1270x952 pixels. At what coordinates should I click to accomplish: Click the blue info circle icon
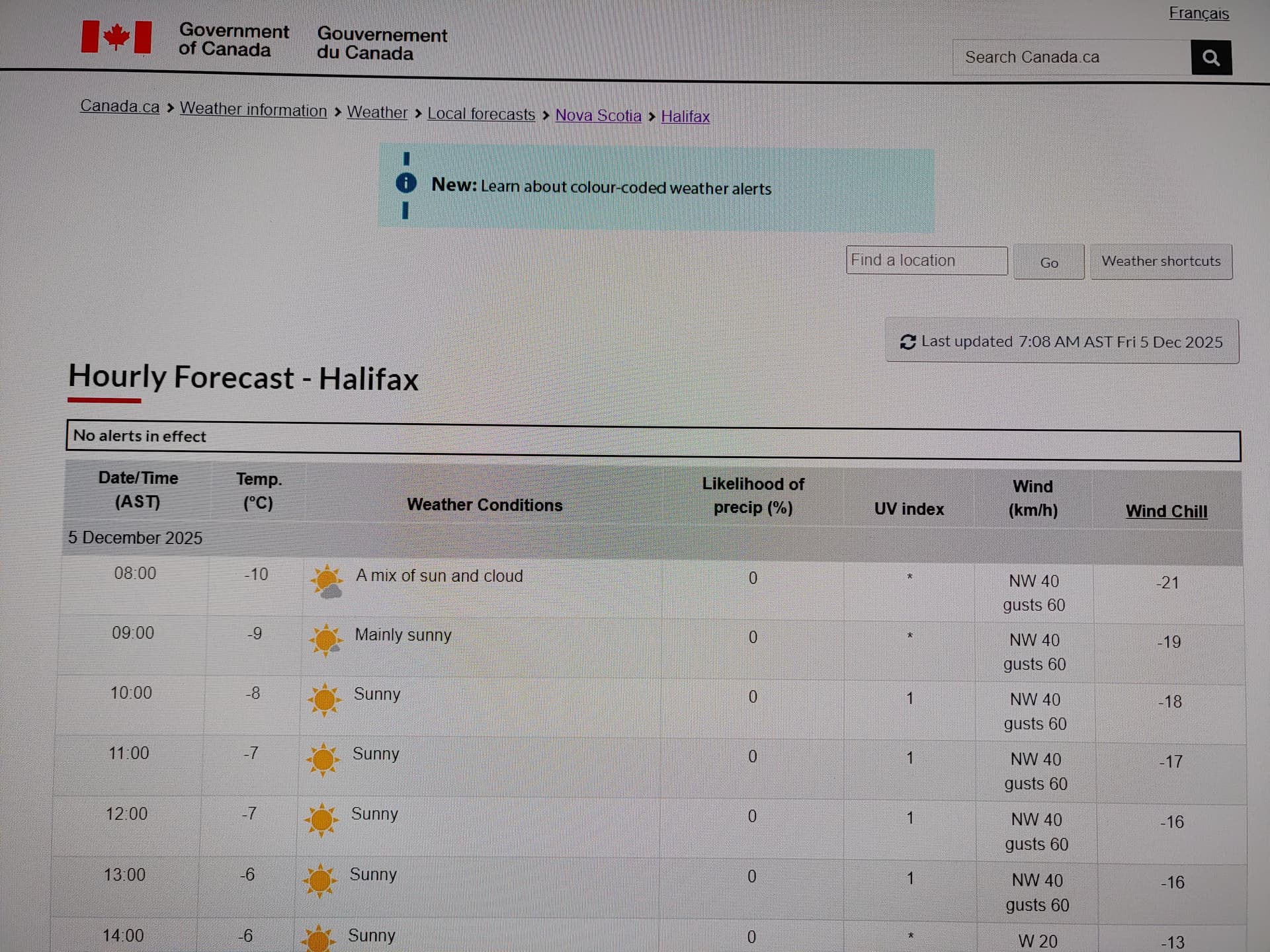click(x=405, y=183)
